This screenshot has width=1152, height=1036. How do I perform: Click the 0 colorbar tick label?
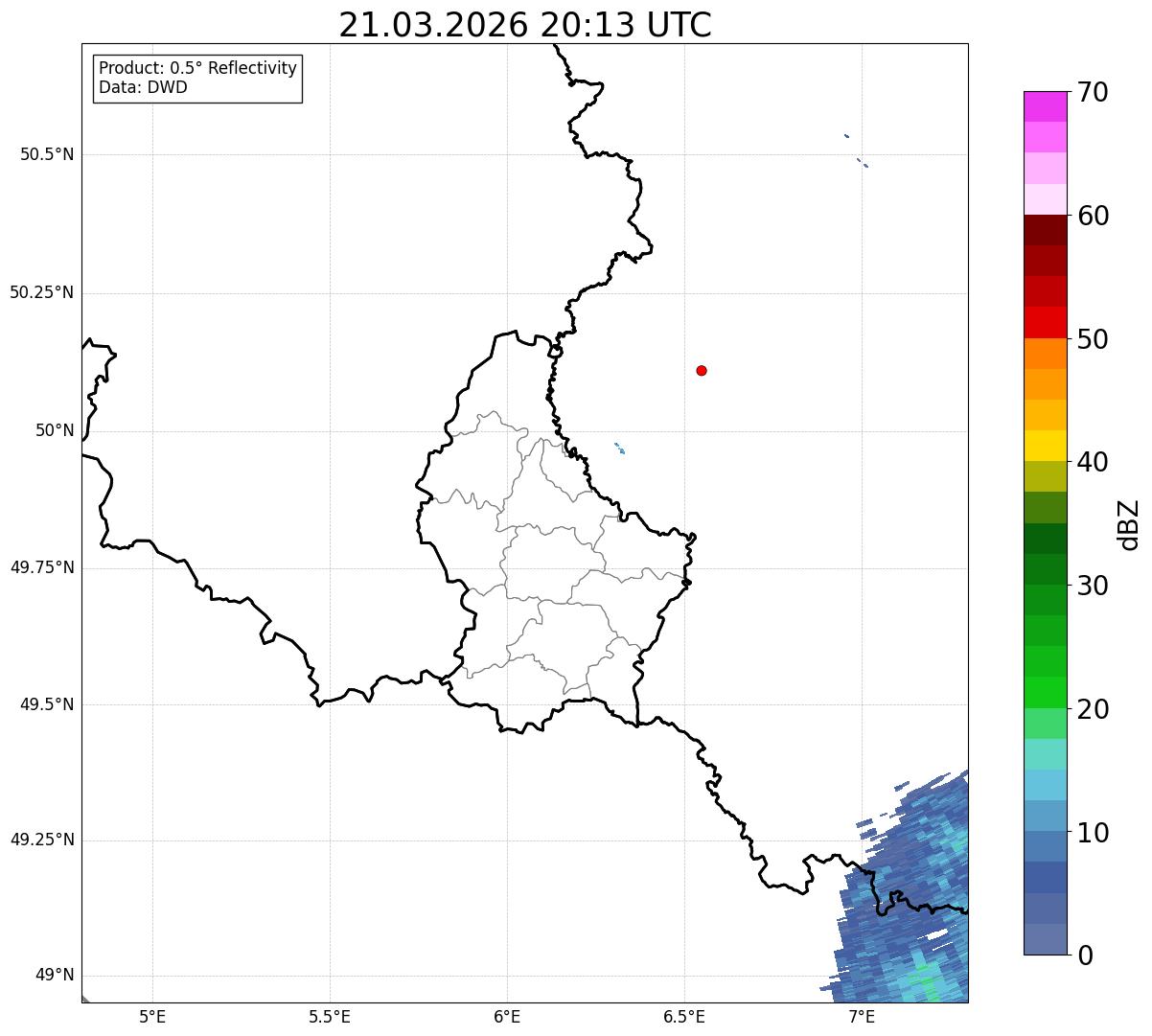[1085, 955]
